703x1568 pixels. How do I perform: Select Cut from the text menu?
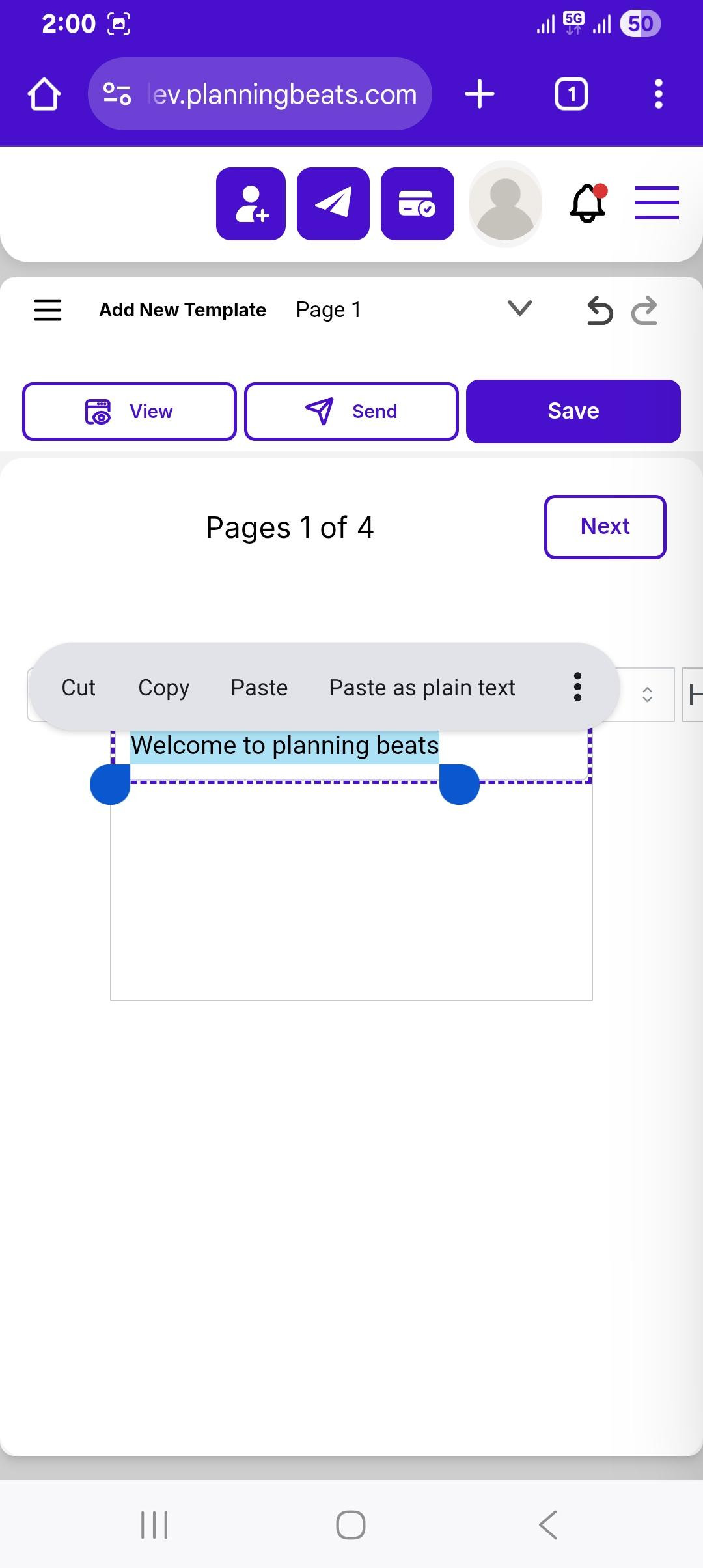(78, 688)
